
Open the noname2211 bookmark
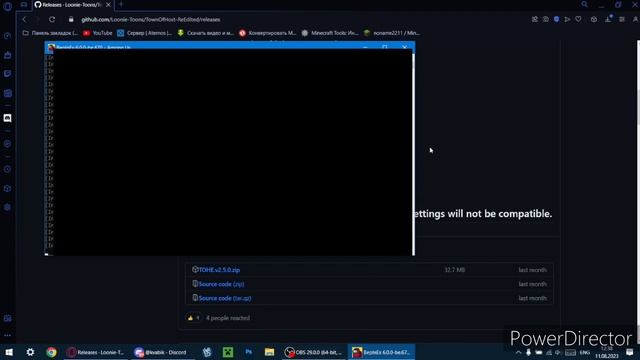pyautogui.click(x=392, y=33)
